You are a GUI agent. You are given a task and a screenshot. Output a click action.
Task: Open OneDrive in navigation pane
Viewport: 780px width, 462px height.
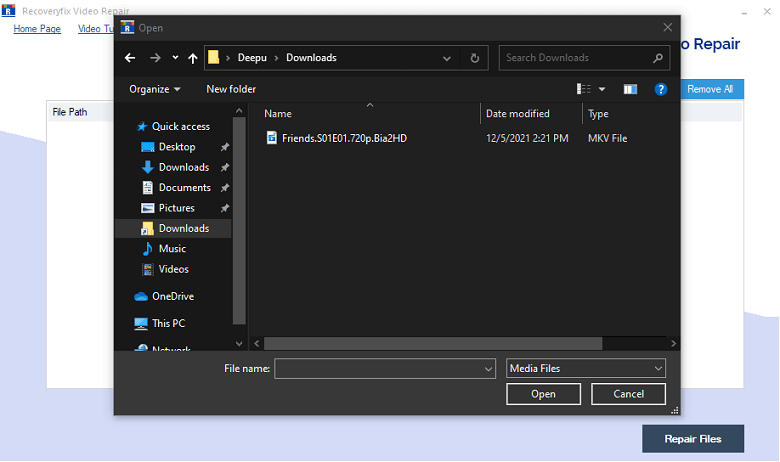pyautogui.click(x=173, y=296)
